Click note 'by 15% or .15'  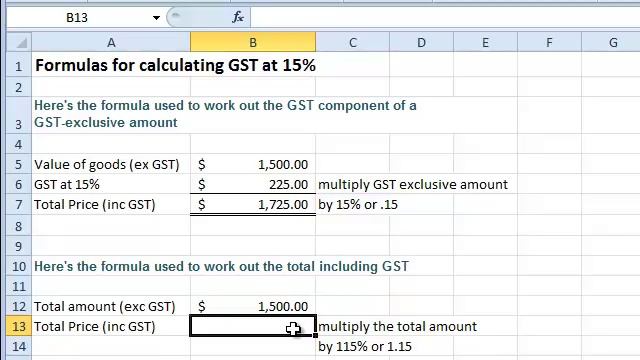tap(358, 204)
